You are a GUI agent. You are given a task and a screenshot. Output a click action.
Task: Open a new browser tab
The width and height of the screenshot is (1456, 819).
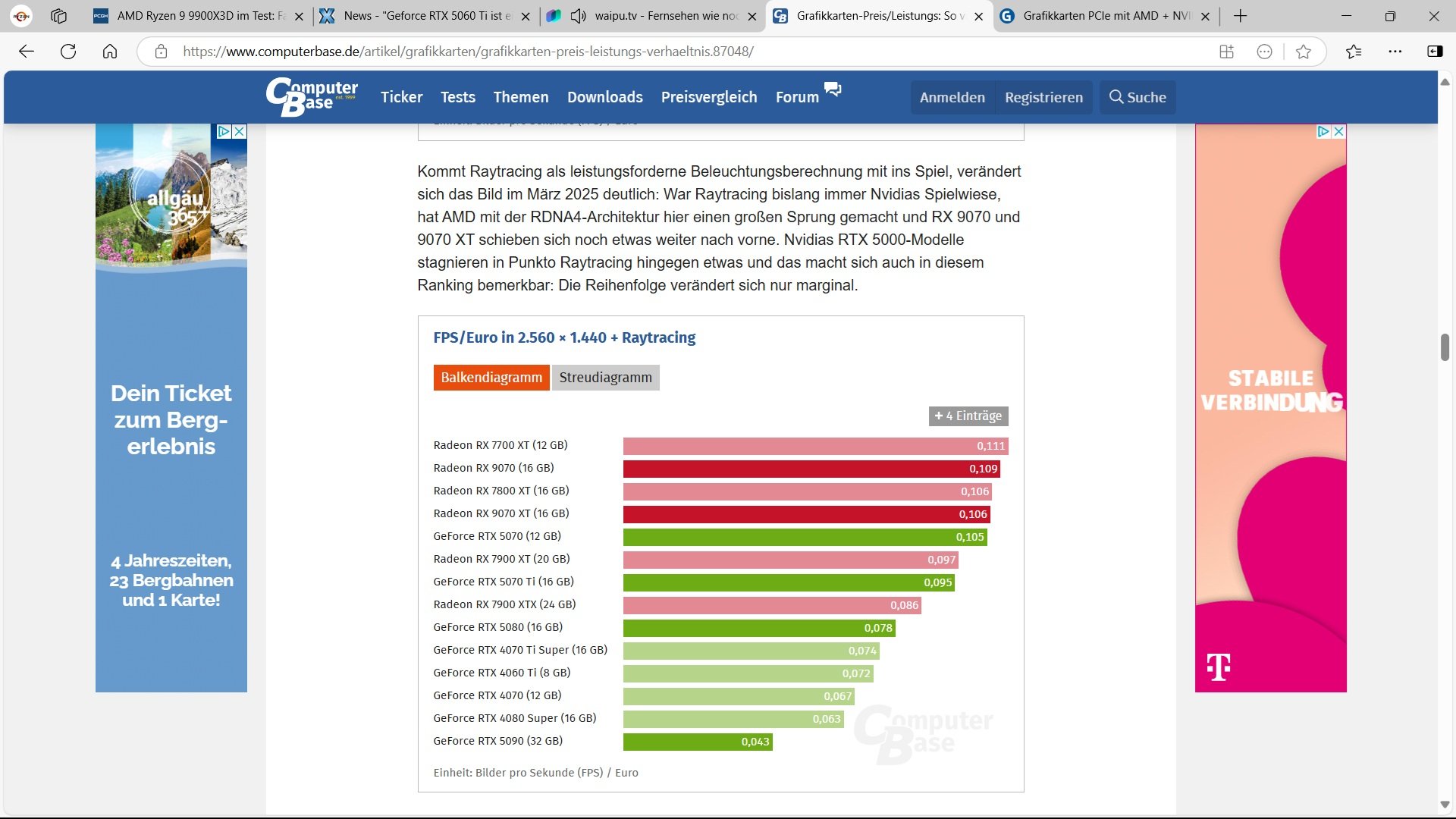point(1240,15)
